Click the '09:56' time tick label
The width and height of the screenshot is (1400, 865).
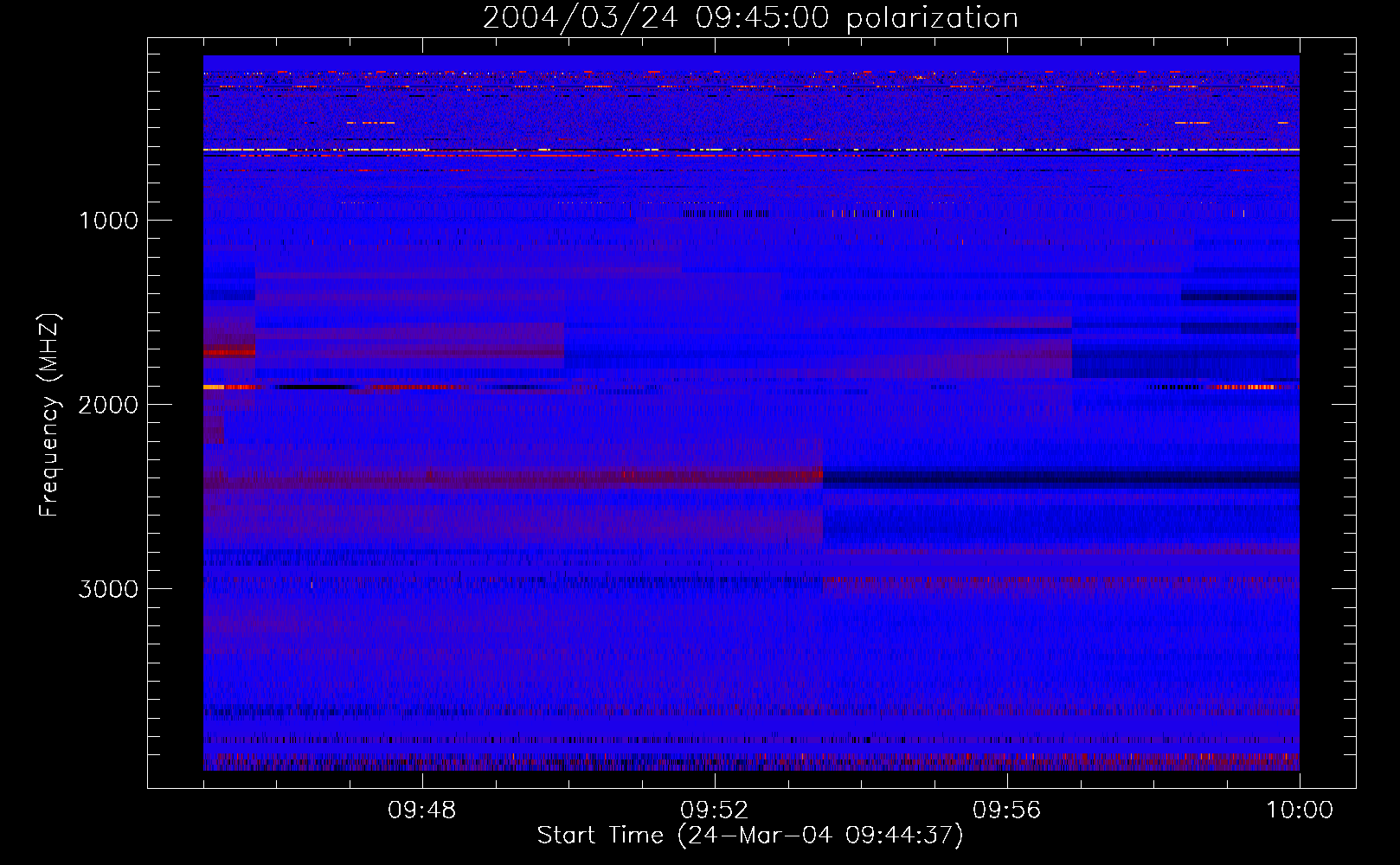coord(1006,811)
